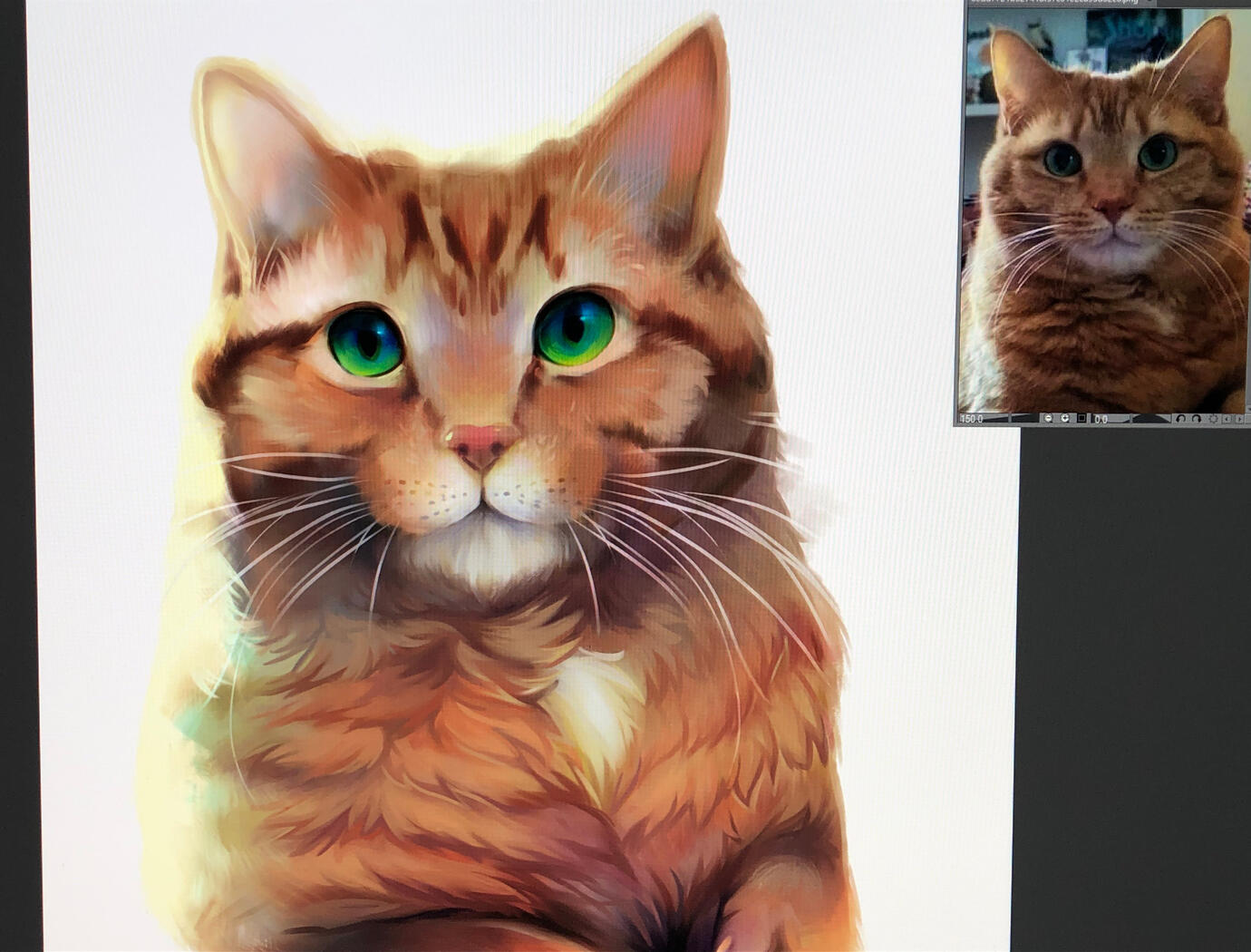Click the rotation angle slider
Image resolution: width=1251 pixels, height=952 pixels.
(1151, 419)
